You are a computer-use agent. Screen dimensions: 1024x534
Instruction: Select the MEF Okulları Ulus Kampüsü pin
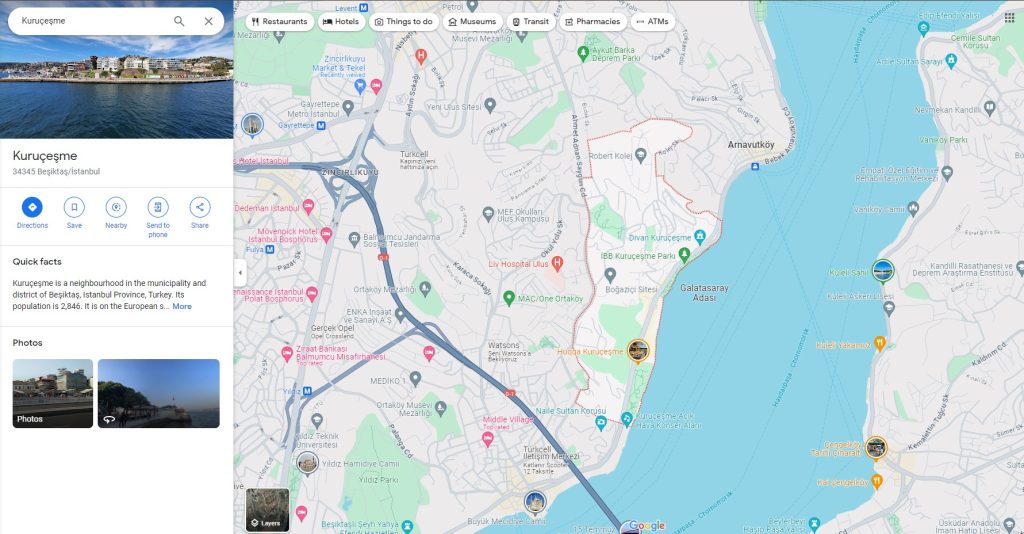point(488,213)
